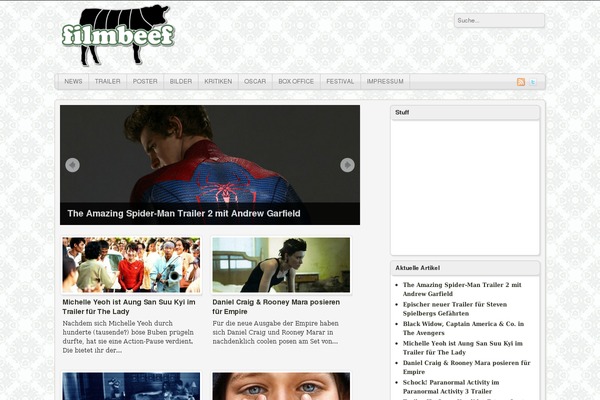Open the KRITIKEN menu item

tap(218, 82)
